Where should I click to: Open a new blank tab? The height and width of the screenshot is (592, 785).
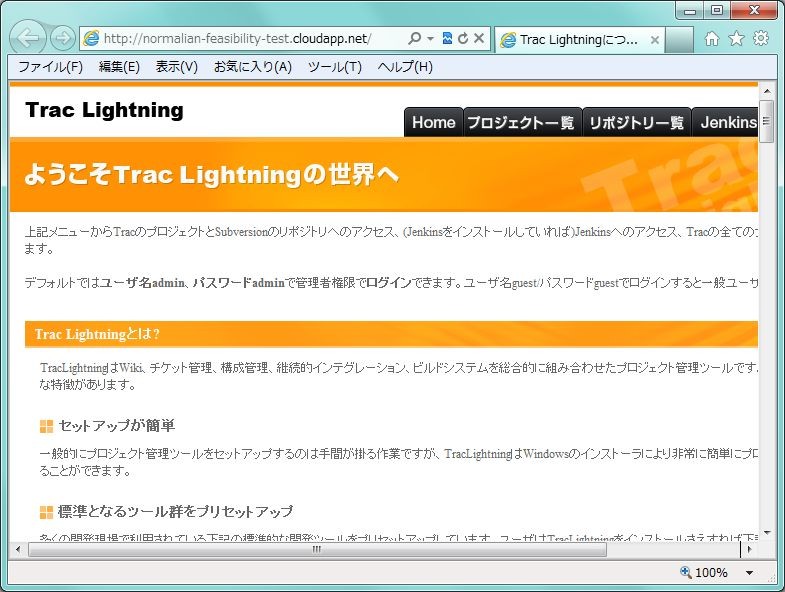[x=679, y=40]
